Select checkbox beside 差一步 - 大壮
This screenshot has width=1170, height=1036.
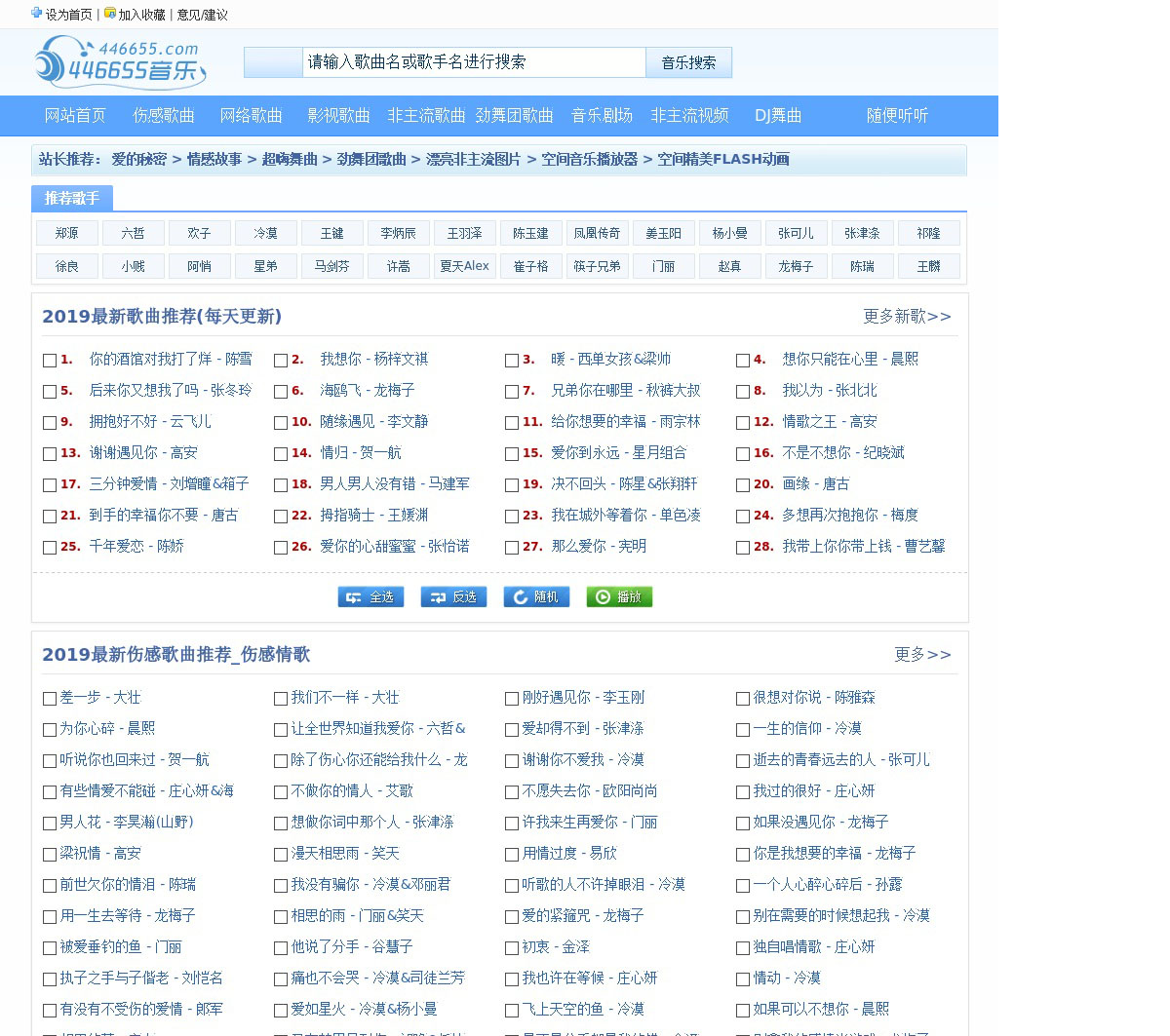[50, 699]
